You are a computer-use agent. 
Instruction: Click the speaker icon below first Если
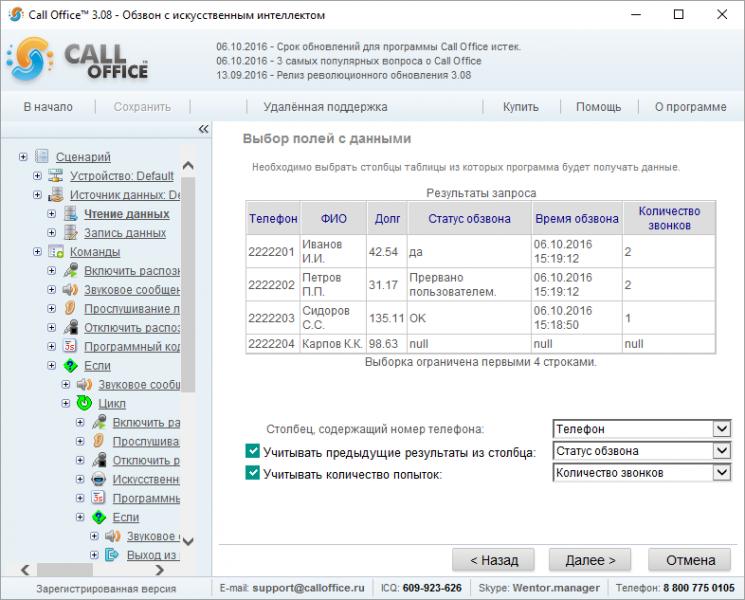click(x=85, y=384)
